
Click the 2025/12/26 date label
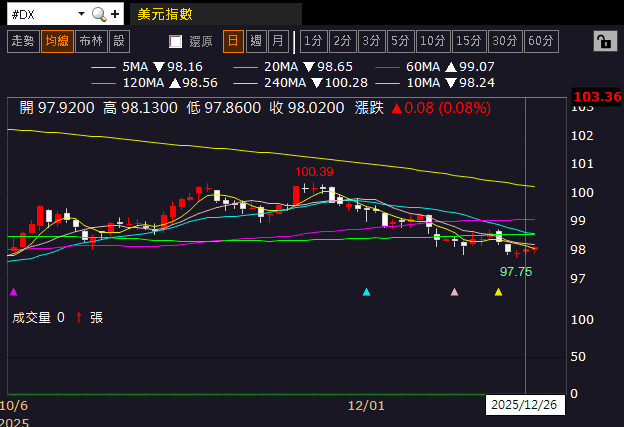click(x=525, y=405)
